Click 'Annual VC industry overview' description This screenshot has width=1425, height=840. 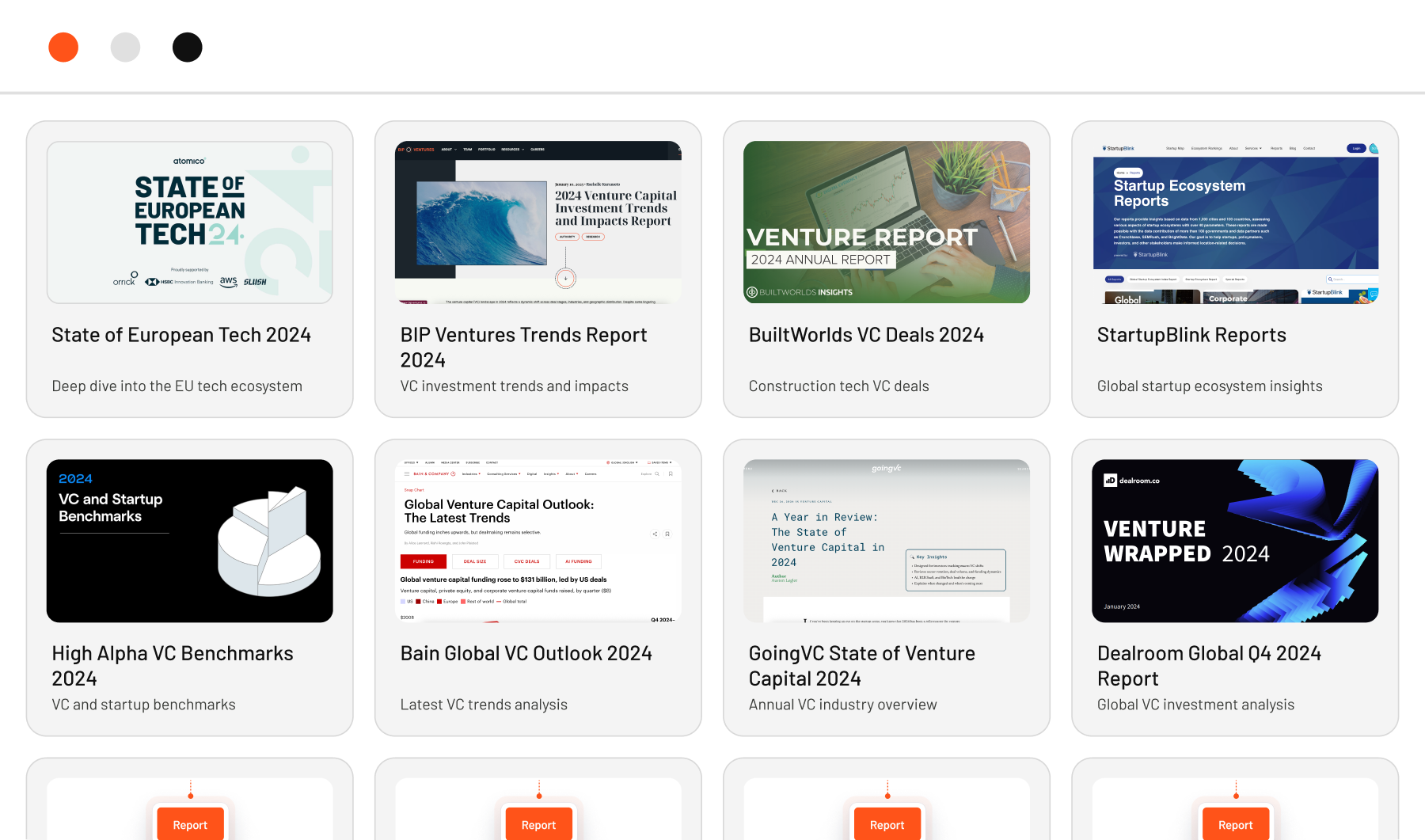coord(843,705)
